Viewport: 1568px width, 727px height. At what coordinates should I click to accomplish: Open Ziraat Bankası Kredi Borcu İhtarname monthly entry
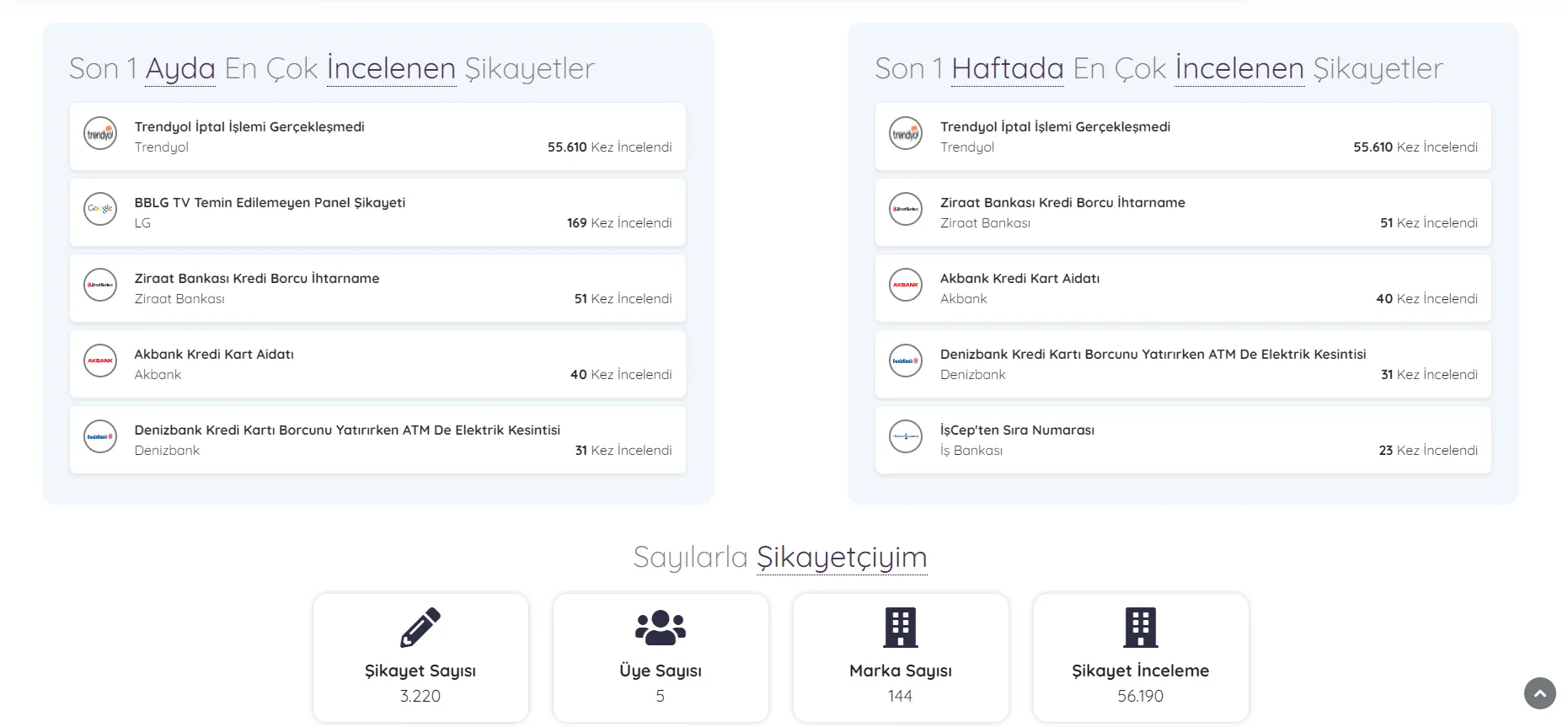(x=377, y=288)
